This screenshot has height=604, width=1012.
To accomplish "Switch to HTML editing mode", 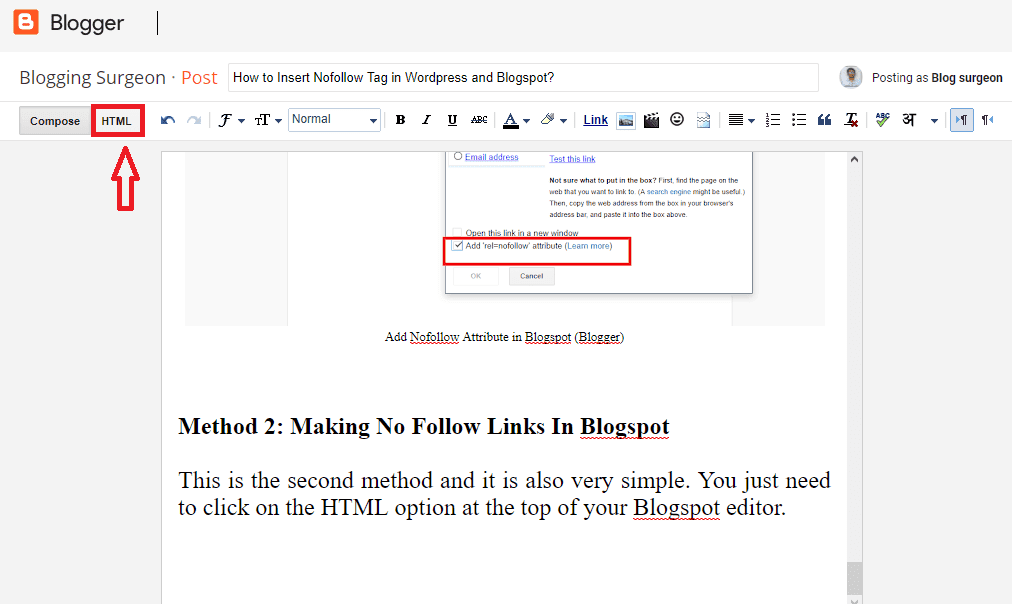I will pos(117,121).
